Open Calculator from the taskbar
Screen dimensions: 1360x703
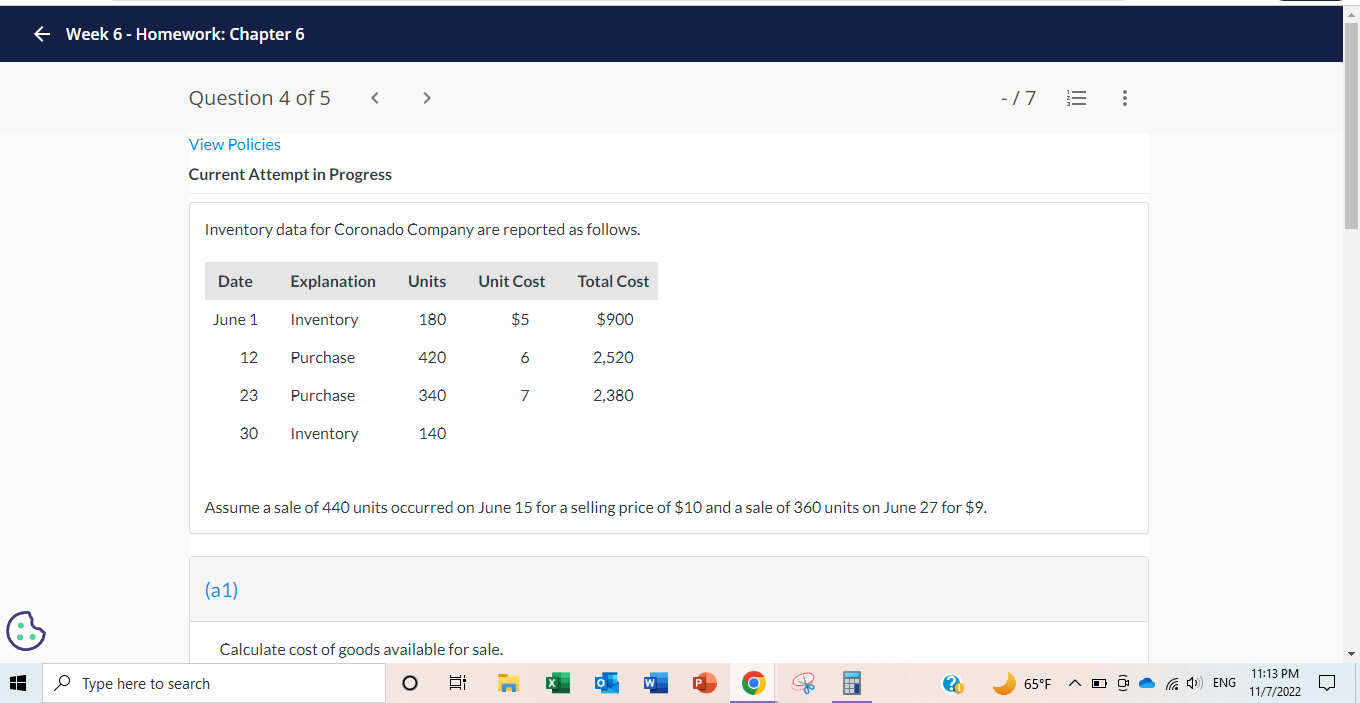point(852,684)
